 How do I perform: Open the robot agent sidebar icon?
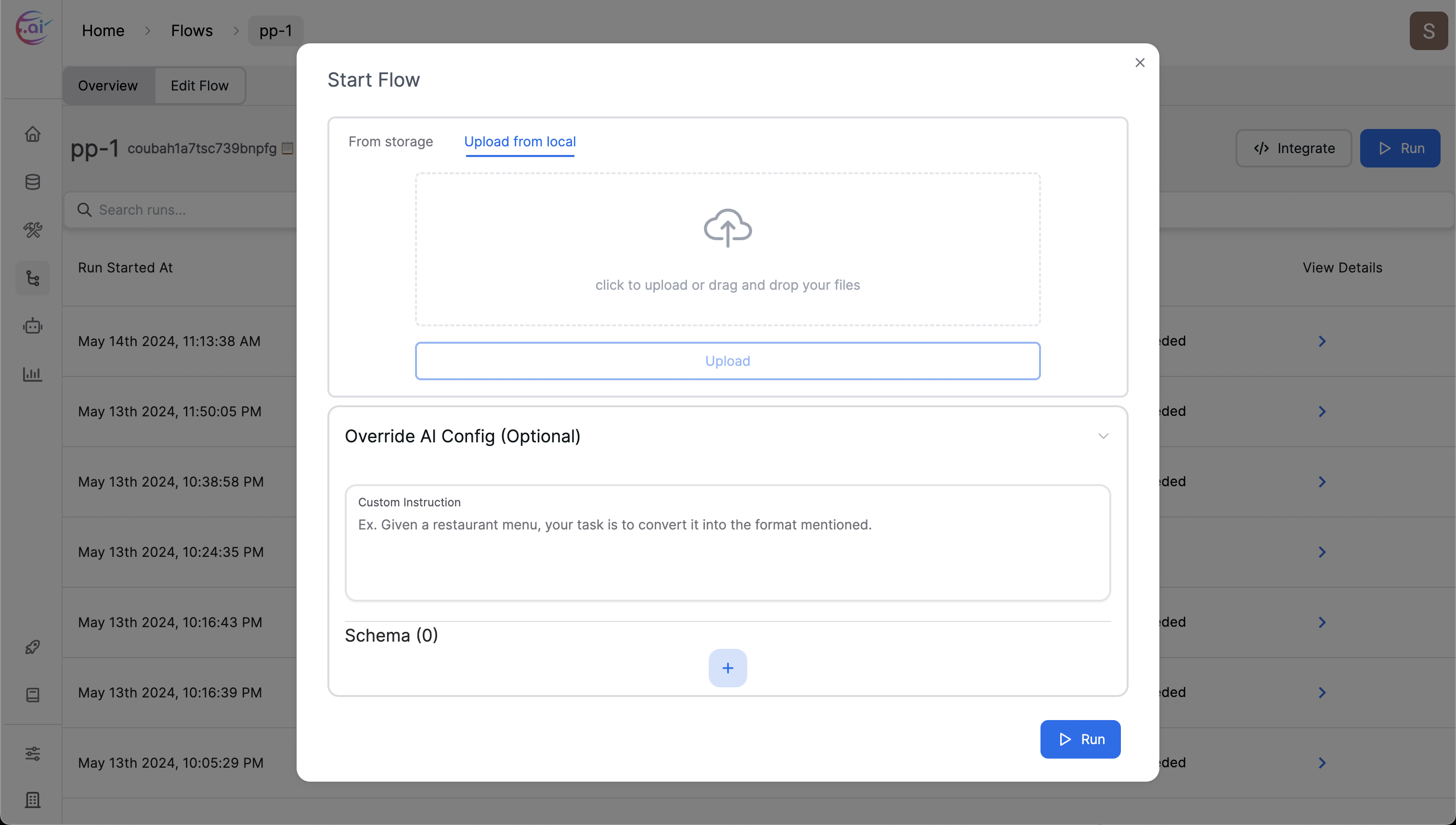click(x=32, y=326)
